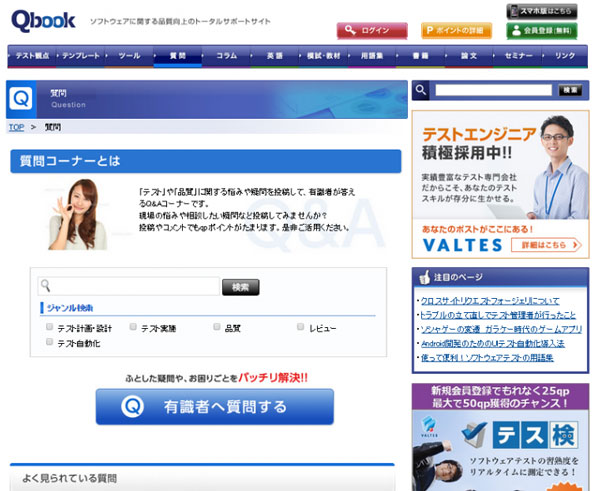Switch to スマホ版 smartphone version
Screen dimensions: 600x491
coord(541,10)
